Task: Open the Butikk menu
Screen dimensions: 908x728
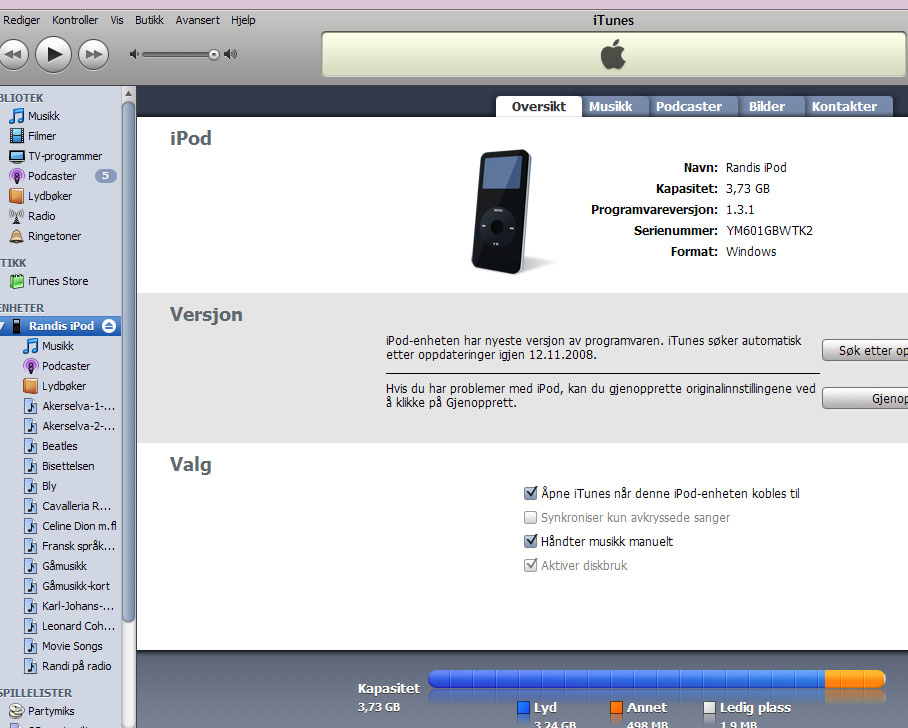Action: click(149, 20)
